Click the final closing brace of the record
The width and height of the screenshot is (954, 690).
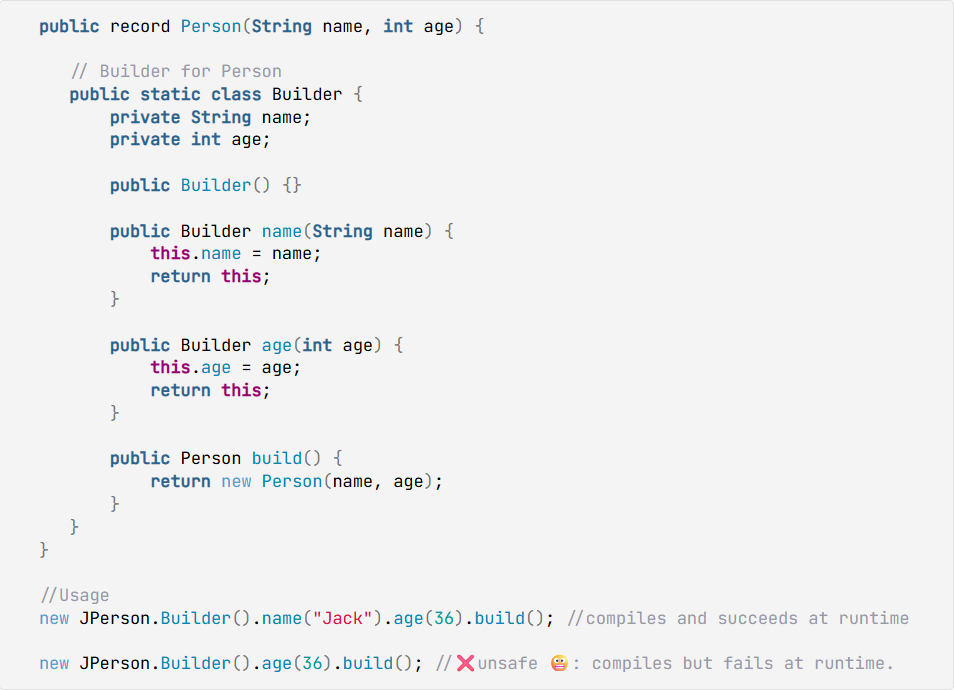tap(44, 550)
